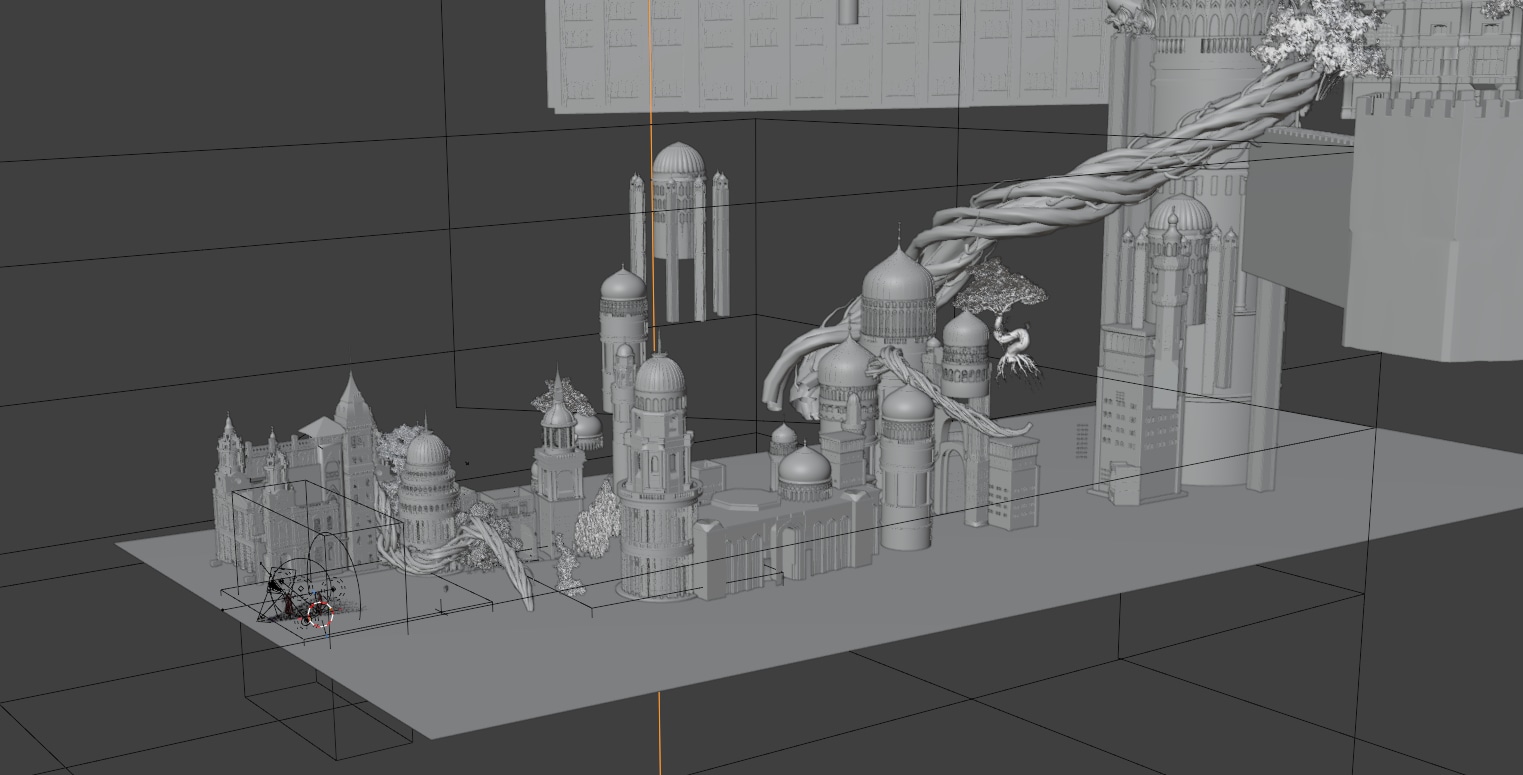Click the flat octagonal roof platform
The height and width of the screenshot is (775, 1523).
click(748, 499)
